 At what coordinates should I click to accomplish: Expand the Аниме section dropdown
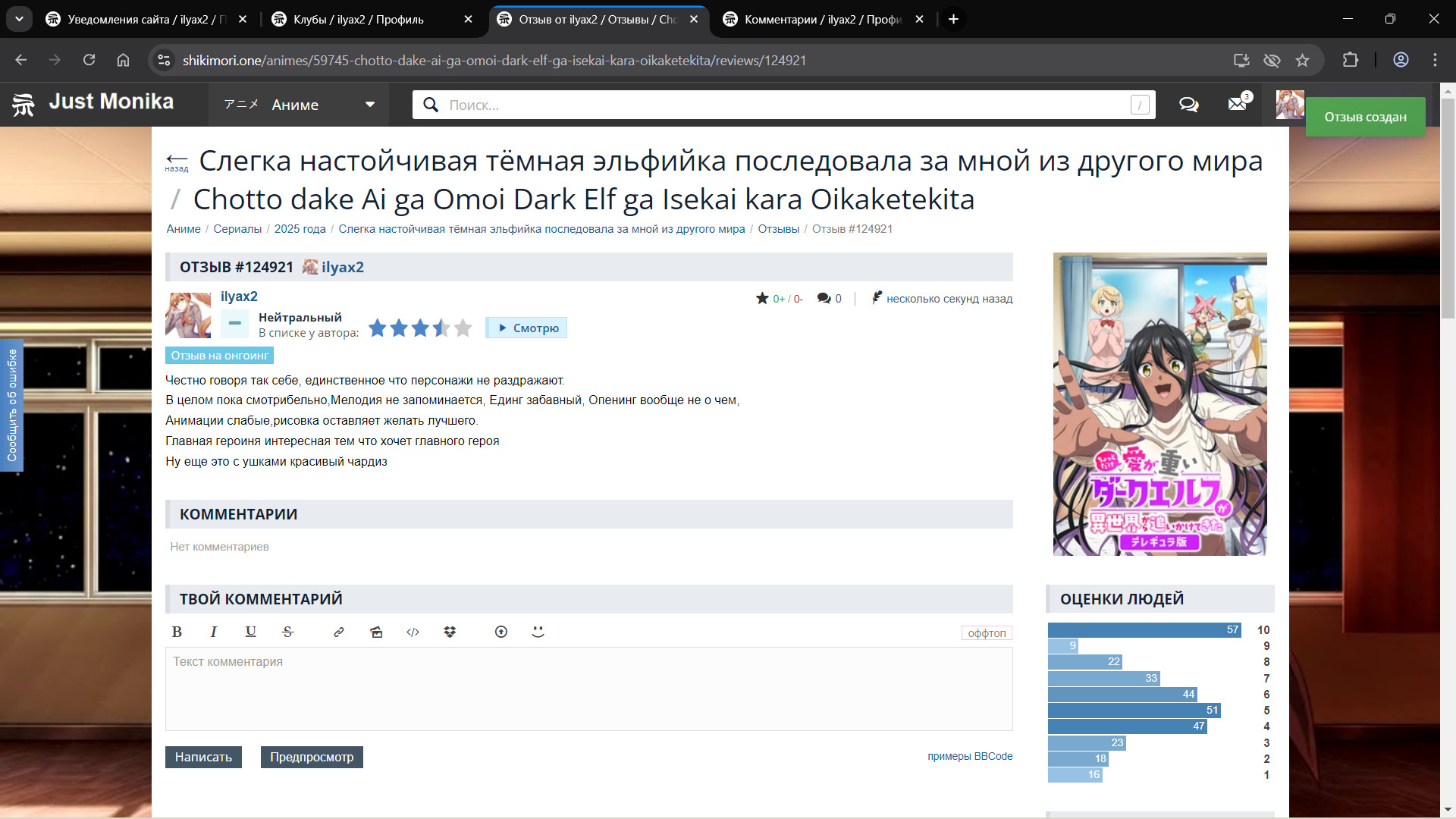[x=370, y=105]
